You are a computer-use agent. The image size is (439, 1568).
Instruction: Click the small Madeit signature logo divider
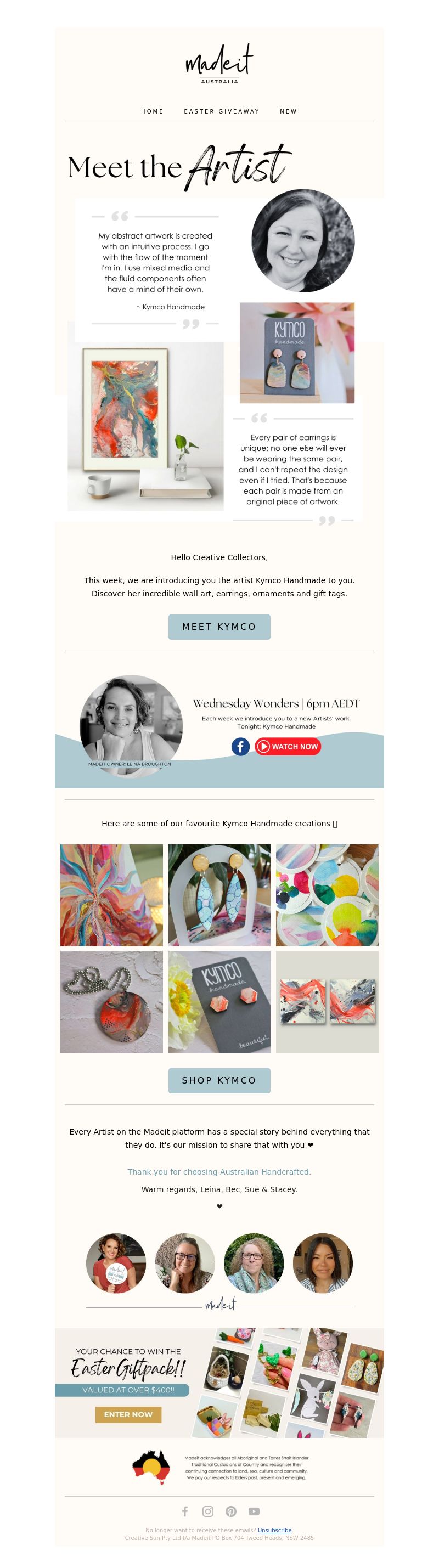coord(220,1305)
